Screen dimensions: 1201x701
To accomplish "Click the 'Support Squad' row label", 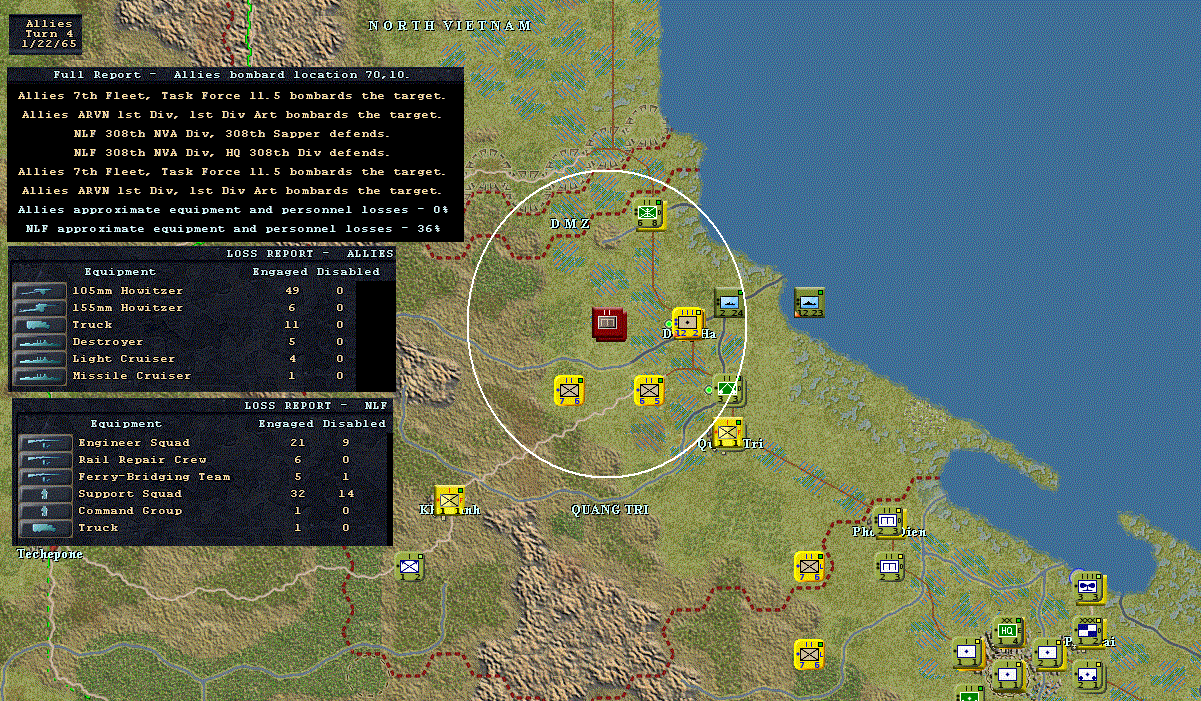I will point(130,494).
